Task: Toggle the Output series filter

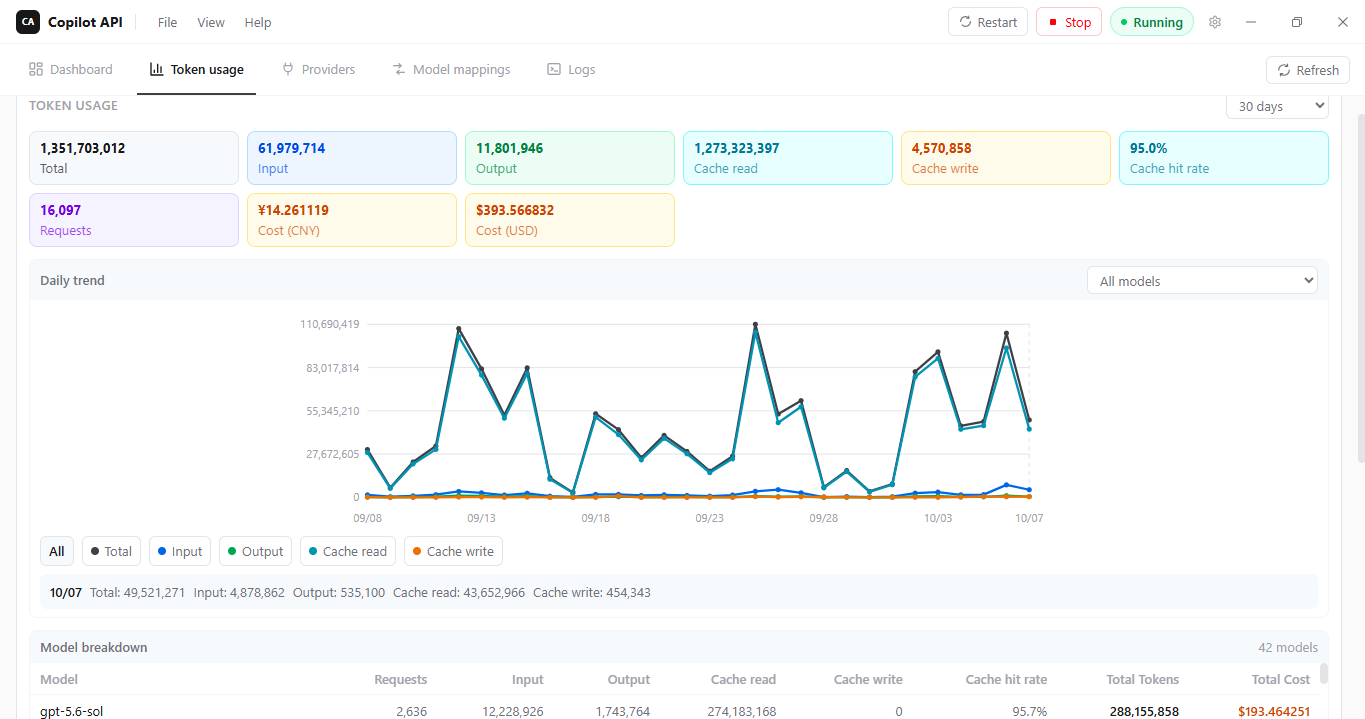Action: click(255, 551)
